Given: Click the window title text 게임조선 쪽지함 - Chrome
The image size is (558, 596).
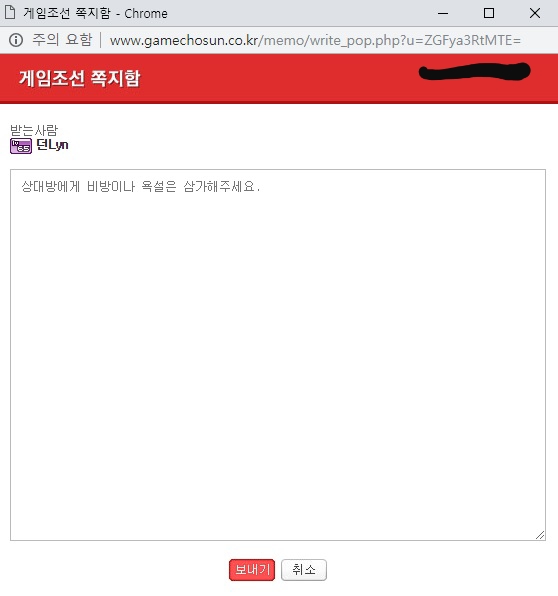Looking at the screenshot, I should pyautogui.click(x=95, y=13).
